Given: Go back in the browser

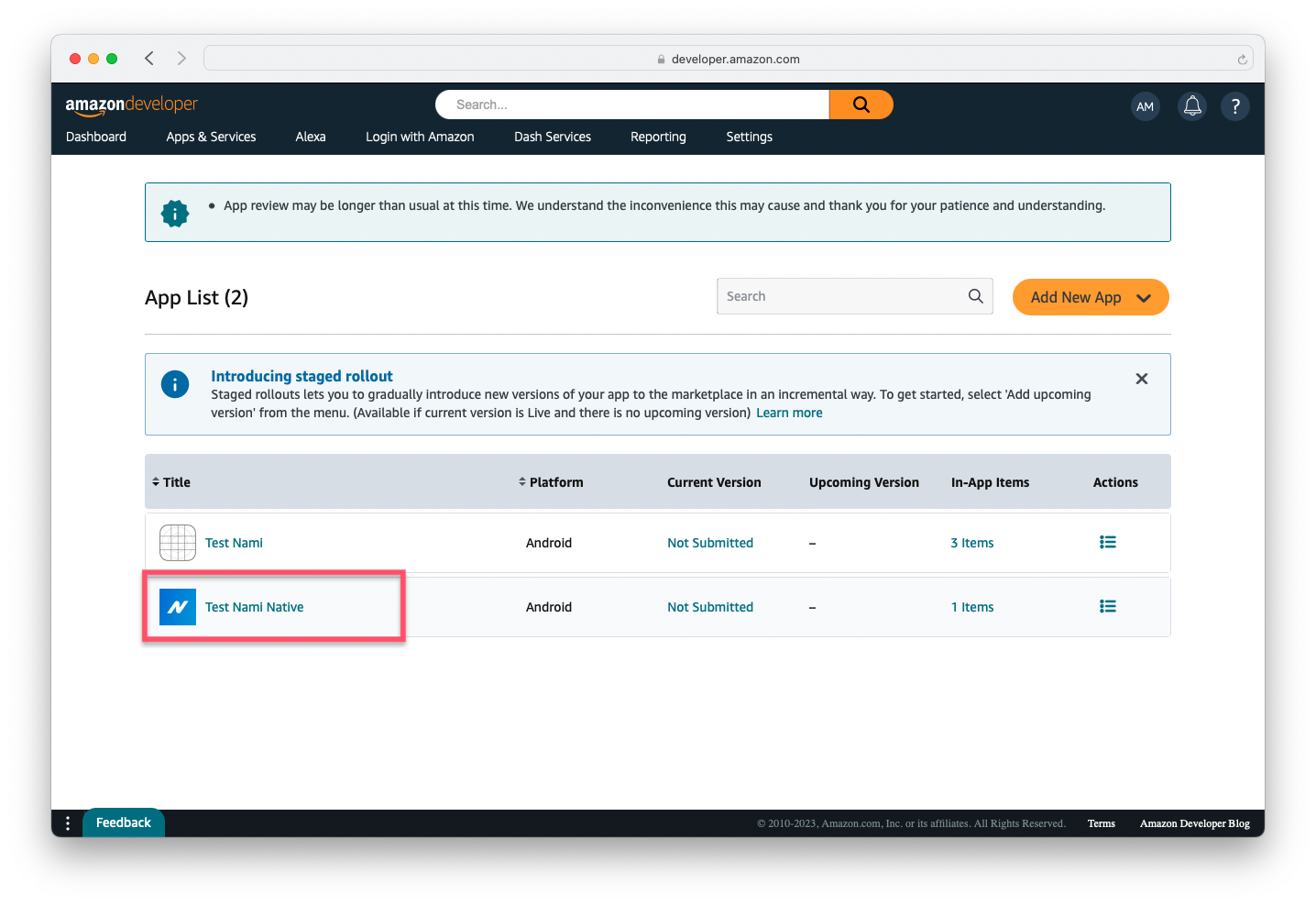Looking at the screenshot, I should point(149,59).
